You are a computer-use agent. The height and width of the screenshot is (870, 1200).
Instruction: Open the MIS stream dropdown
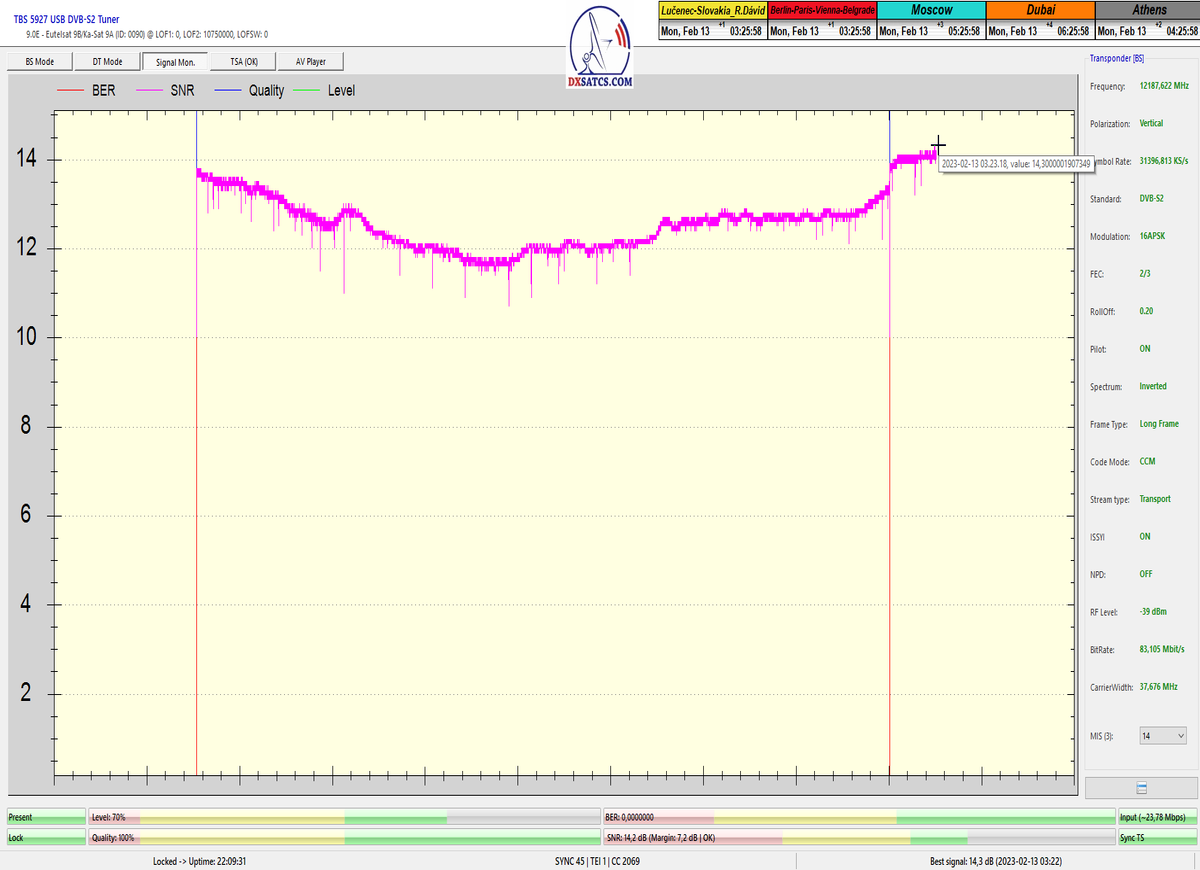[1162, 736]
